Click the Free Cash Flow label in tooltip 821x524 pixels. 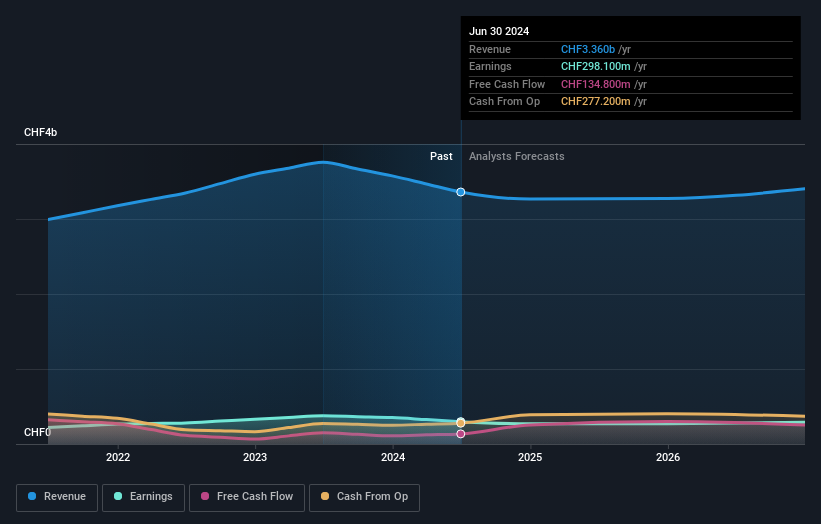507,84
